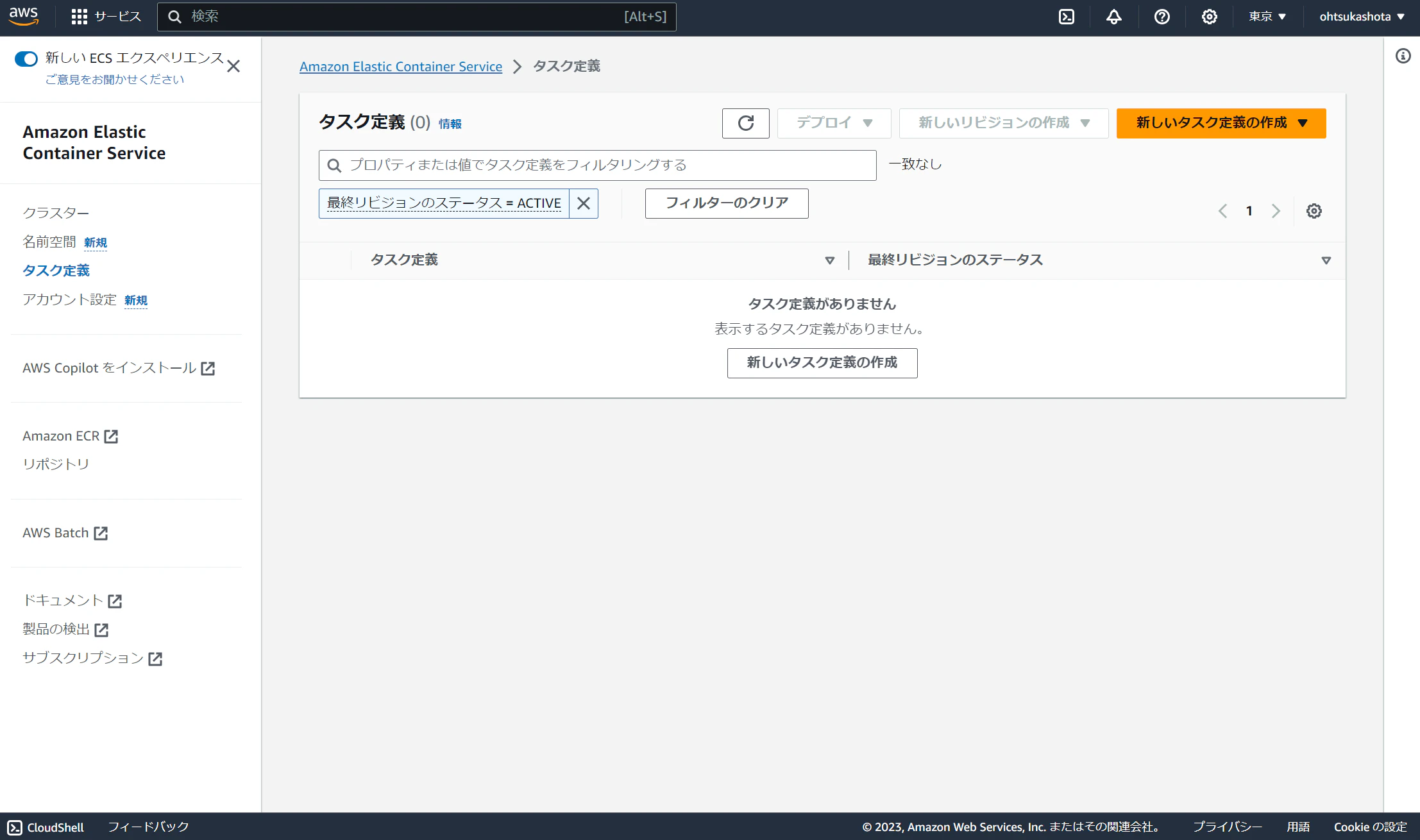Open top bar settings gear
Screen dimensions: 1420x840
(x=1209, y=17)
